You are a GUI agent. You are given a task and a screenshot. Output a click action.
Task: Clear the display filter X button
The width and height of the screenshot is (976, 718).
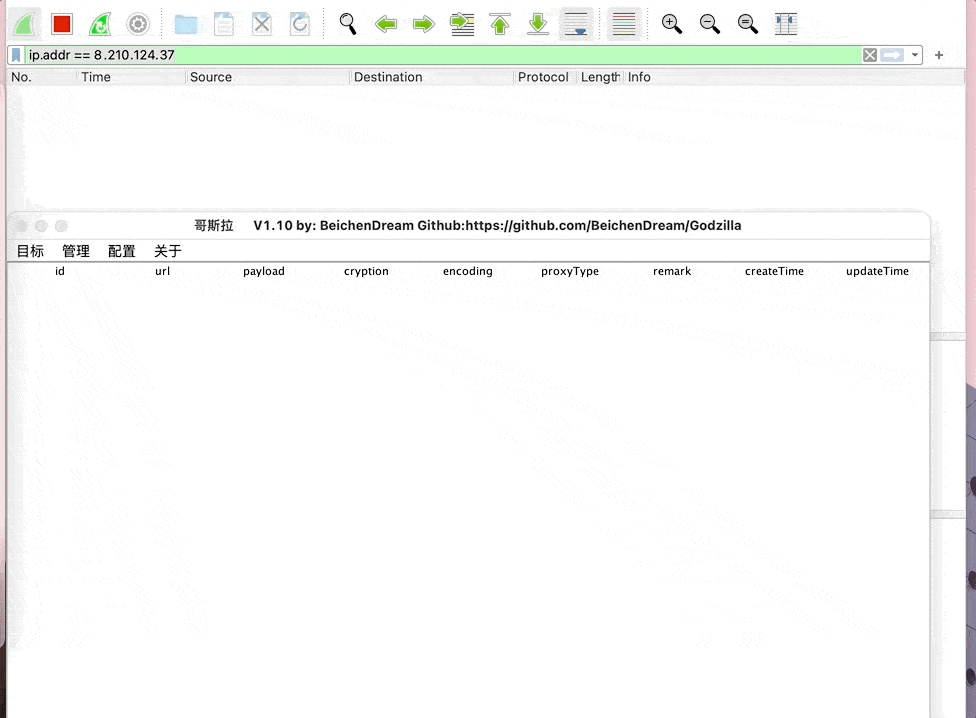(870, 55)
